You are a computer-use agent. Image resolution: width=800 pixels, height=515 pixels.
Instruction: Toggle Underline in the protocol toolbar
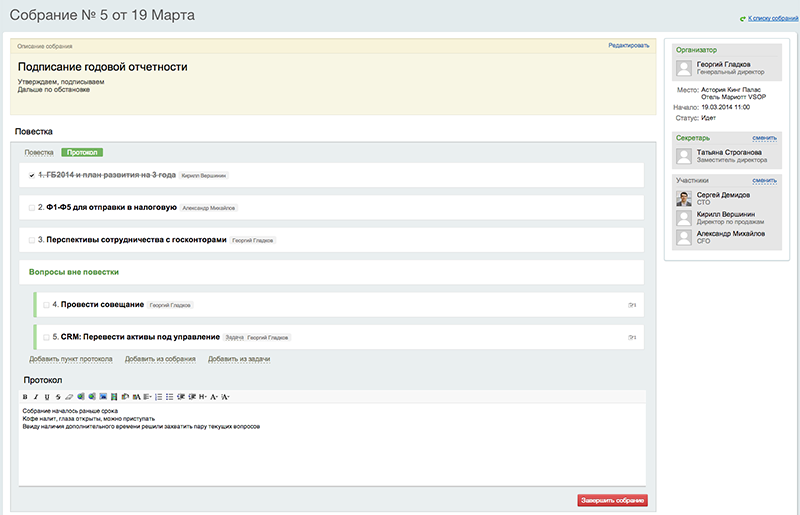click(46, 397)
